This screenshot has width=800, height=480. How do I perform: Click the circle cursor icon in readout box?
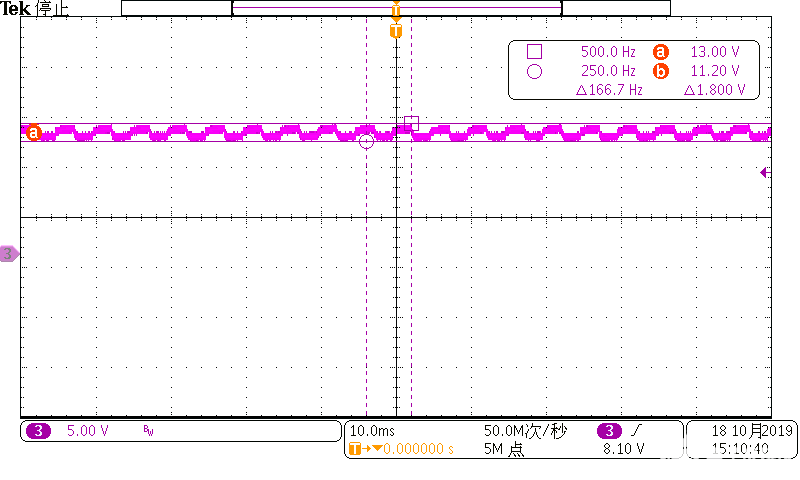[x=534, y=71]
